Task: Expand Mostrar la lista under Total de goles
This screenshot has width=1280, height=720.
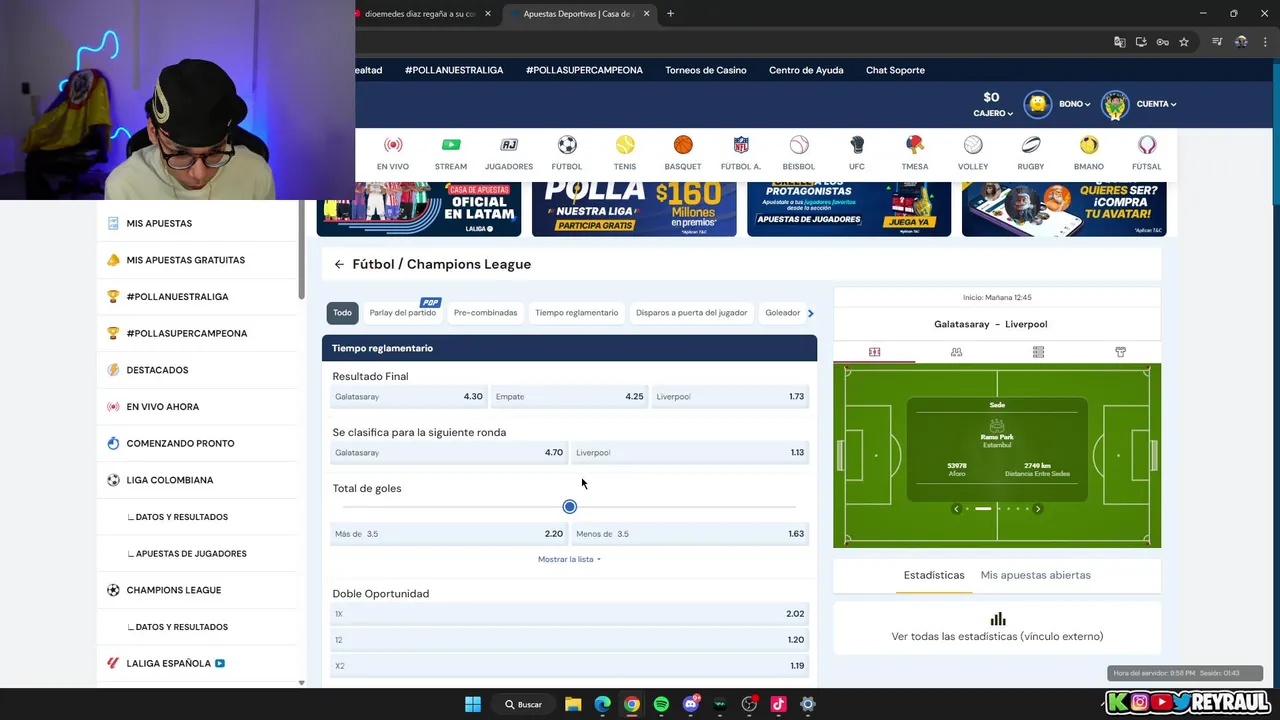Action: tap(570, 559)
